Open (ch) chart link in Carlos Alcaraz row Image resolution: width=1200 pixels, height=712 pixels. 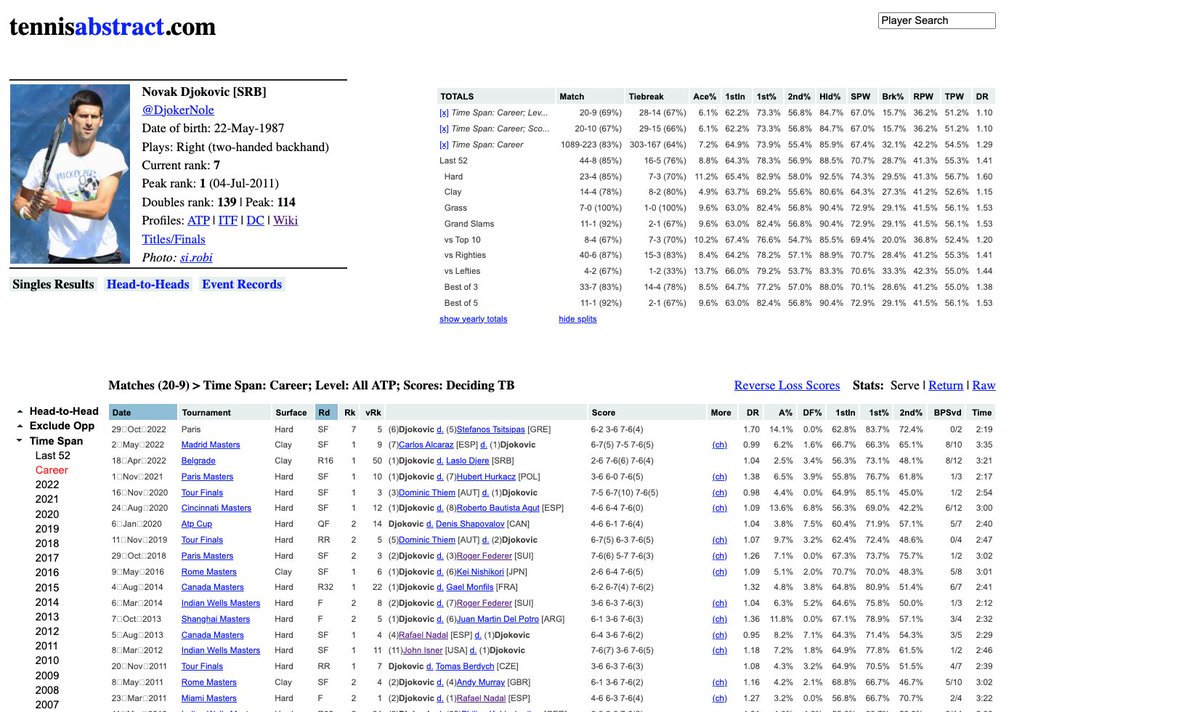[x=720, y=445]
